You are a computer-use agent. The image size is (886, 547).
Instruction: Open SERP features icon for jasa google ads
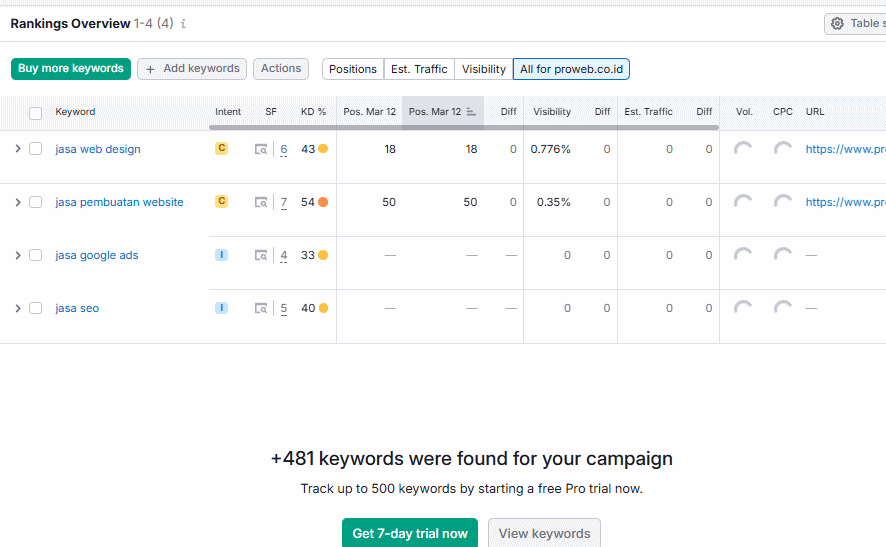(x=261, y=255)
